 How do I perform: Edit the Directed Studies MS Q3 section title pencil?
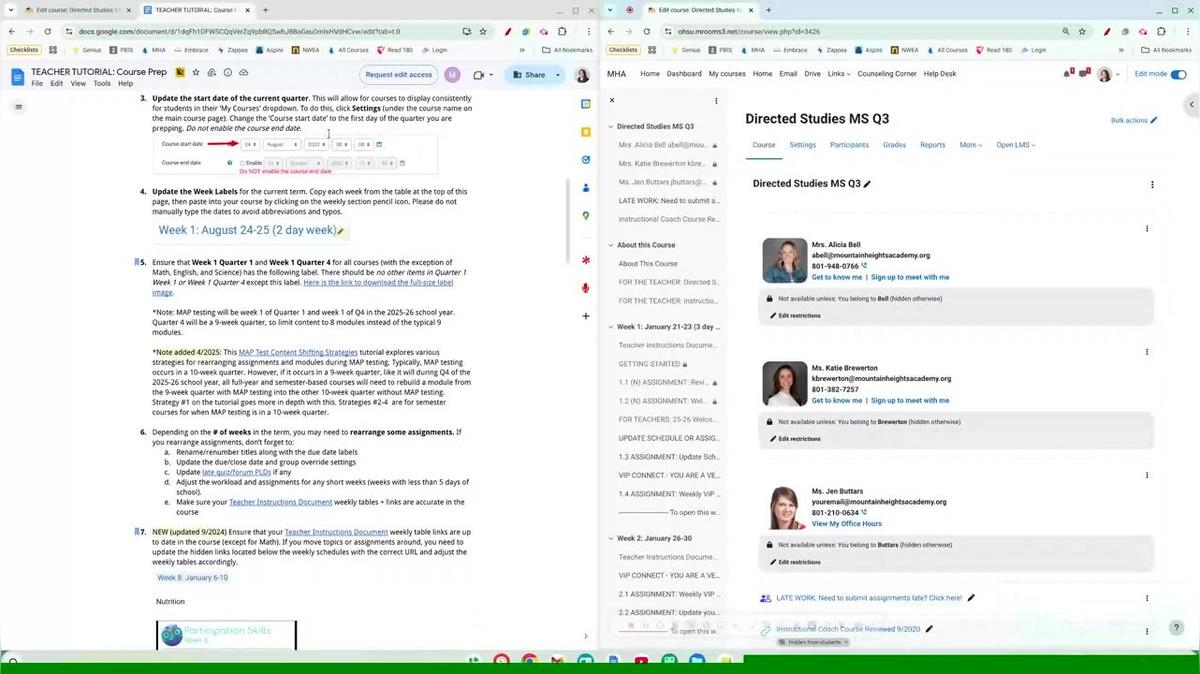click(867, 184)
